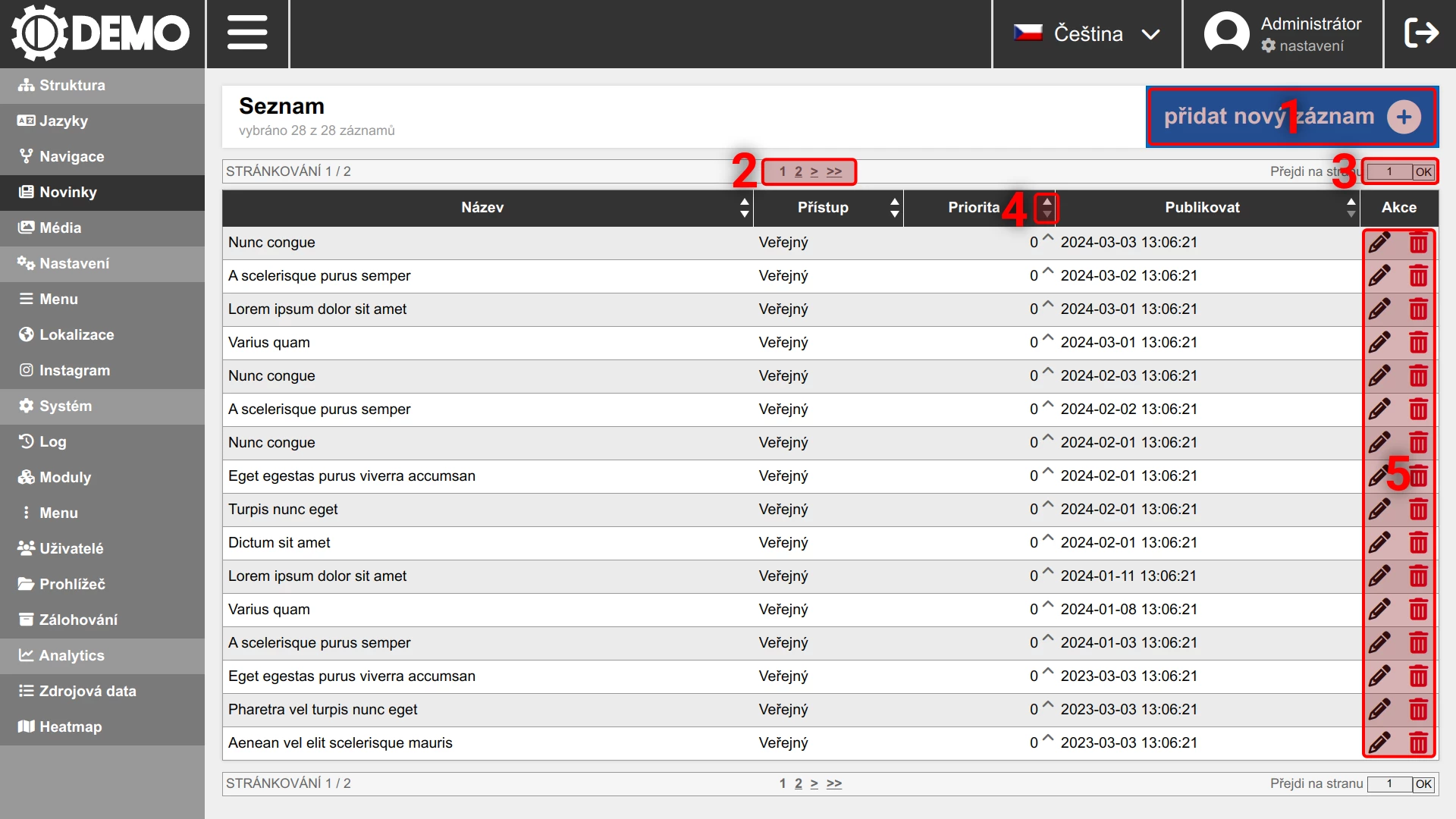Click the hamburger menu icon in header

(247, 33)
